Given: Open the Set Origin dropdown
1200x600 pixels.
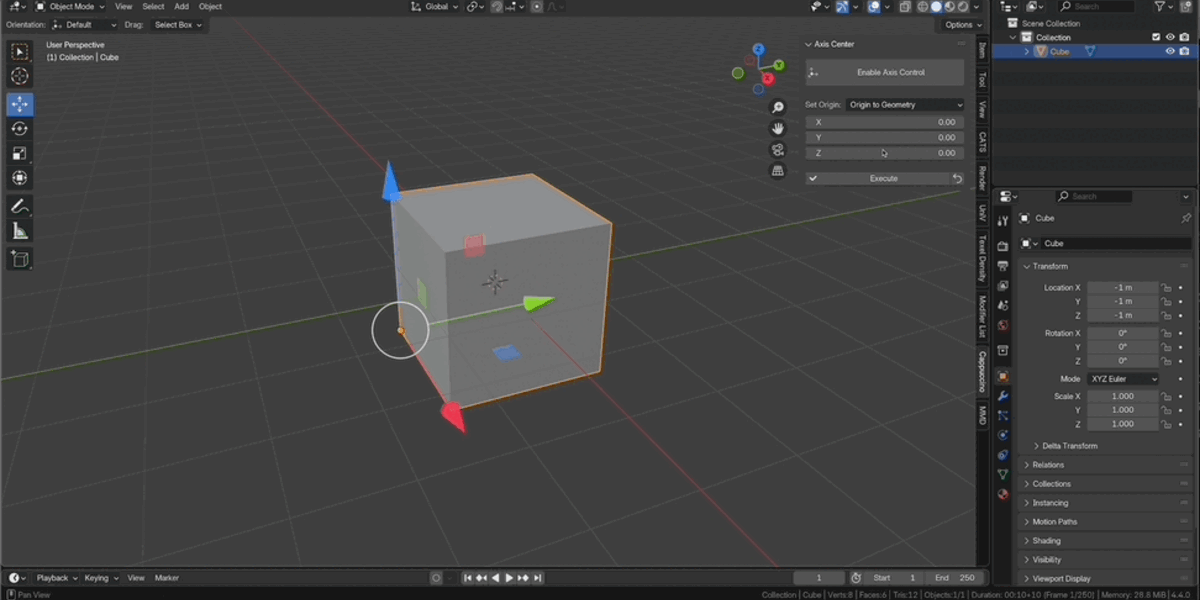Looking at the screenshot, I should tap(905, 104).
